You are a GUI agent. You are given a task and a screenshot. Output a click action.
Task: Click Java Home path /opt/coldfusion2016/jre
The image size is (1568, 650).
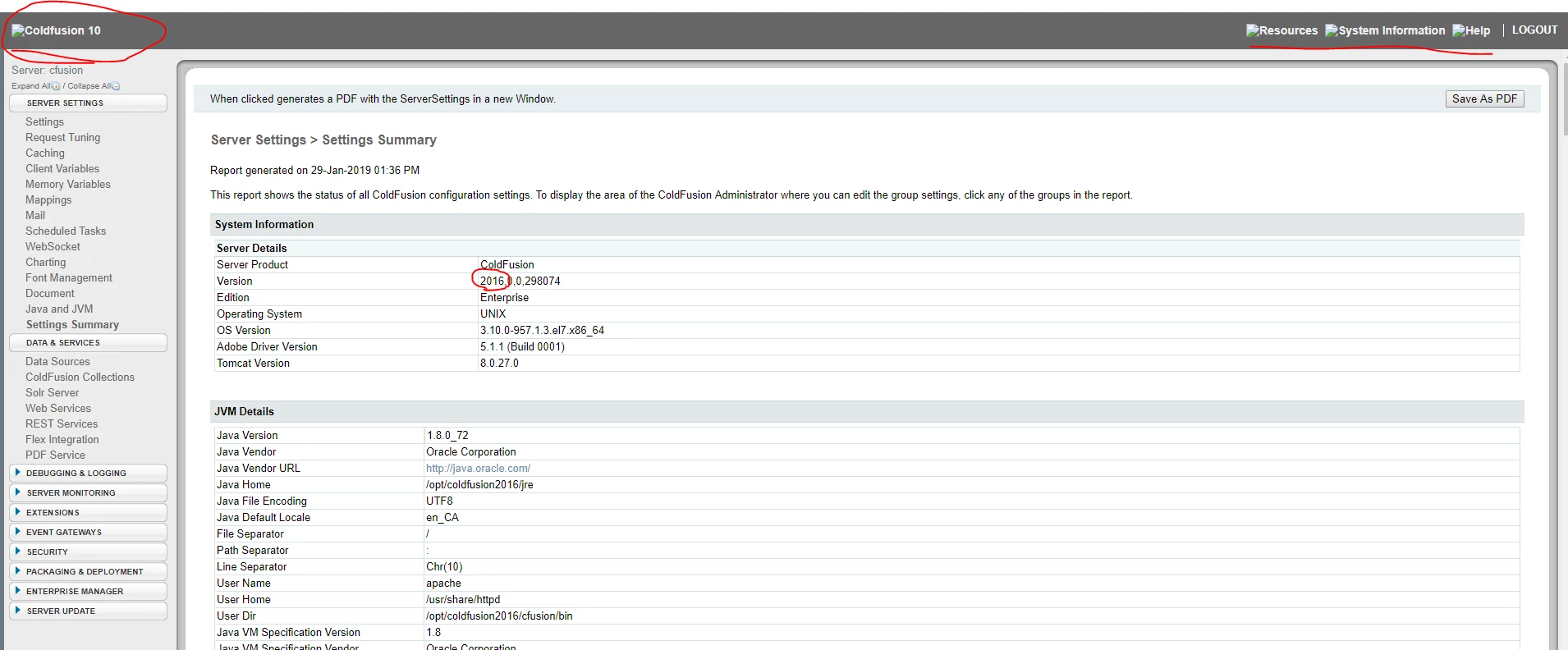(x=479, y=484)
